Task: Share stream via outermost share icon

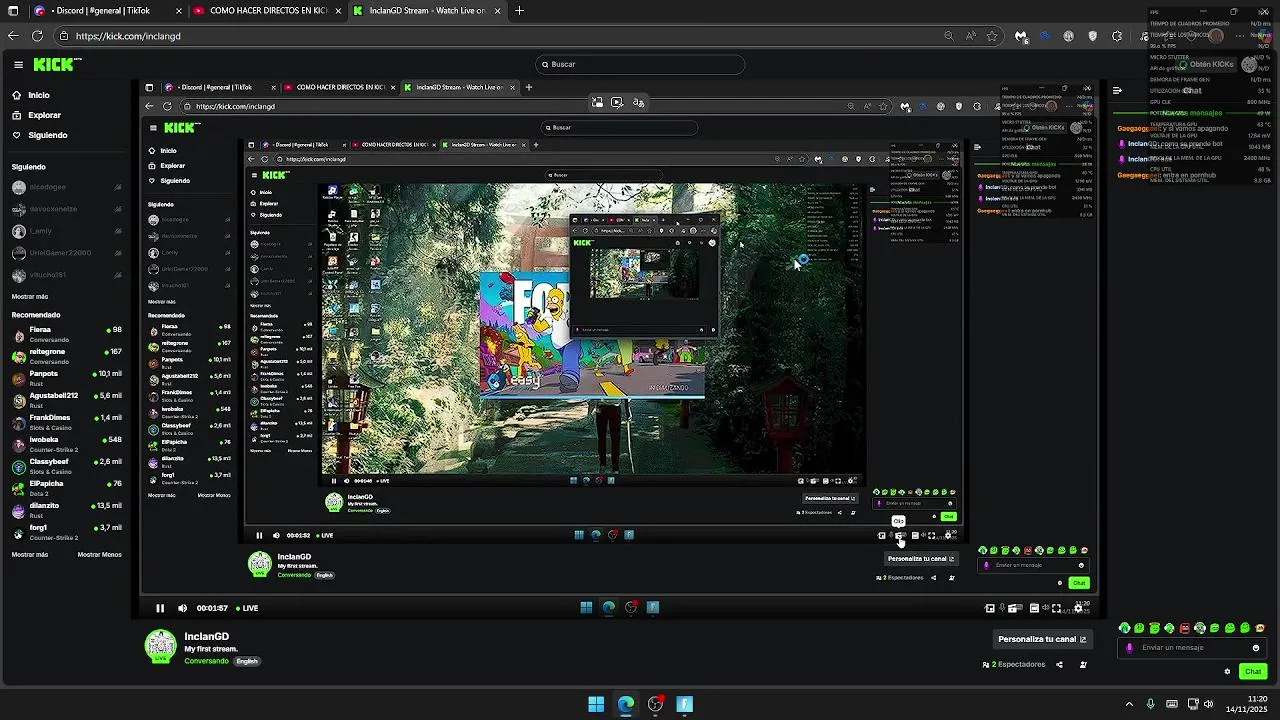Action: (x=1059, y=664)
